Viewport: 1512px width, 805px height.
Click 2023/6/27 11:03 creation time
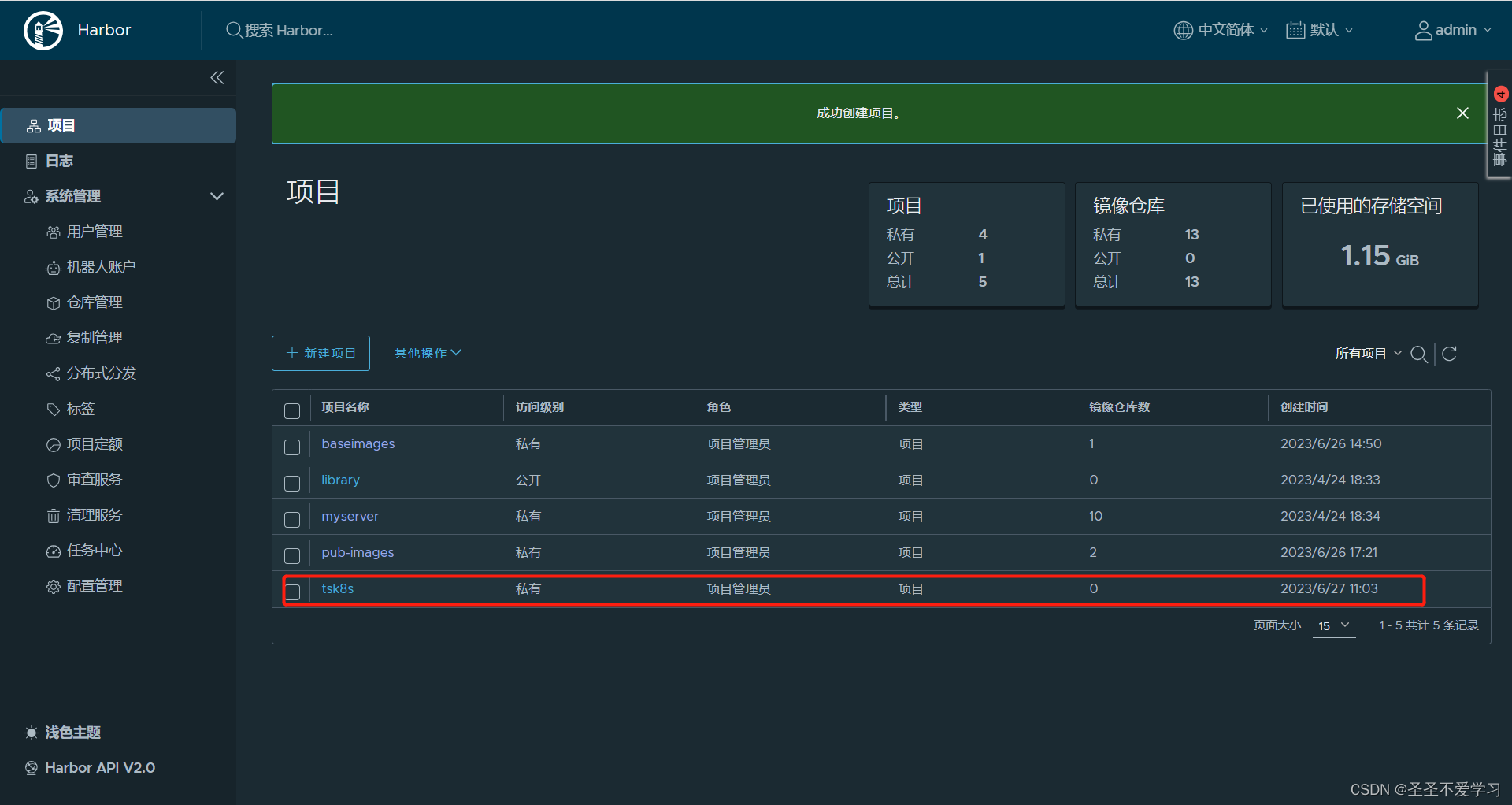click(1329, 589)
